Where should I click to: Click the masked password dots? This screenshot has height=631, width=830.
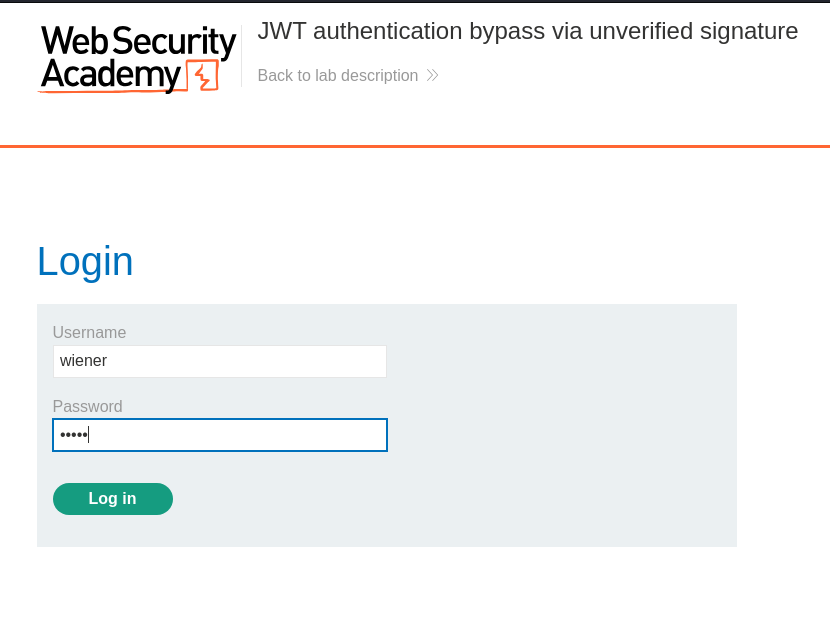(74, 435)
